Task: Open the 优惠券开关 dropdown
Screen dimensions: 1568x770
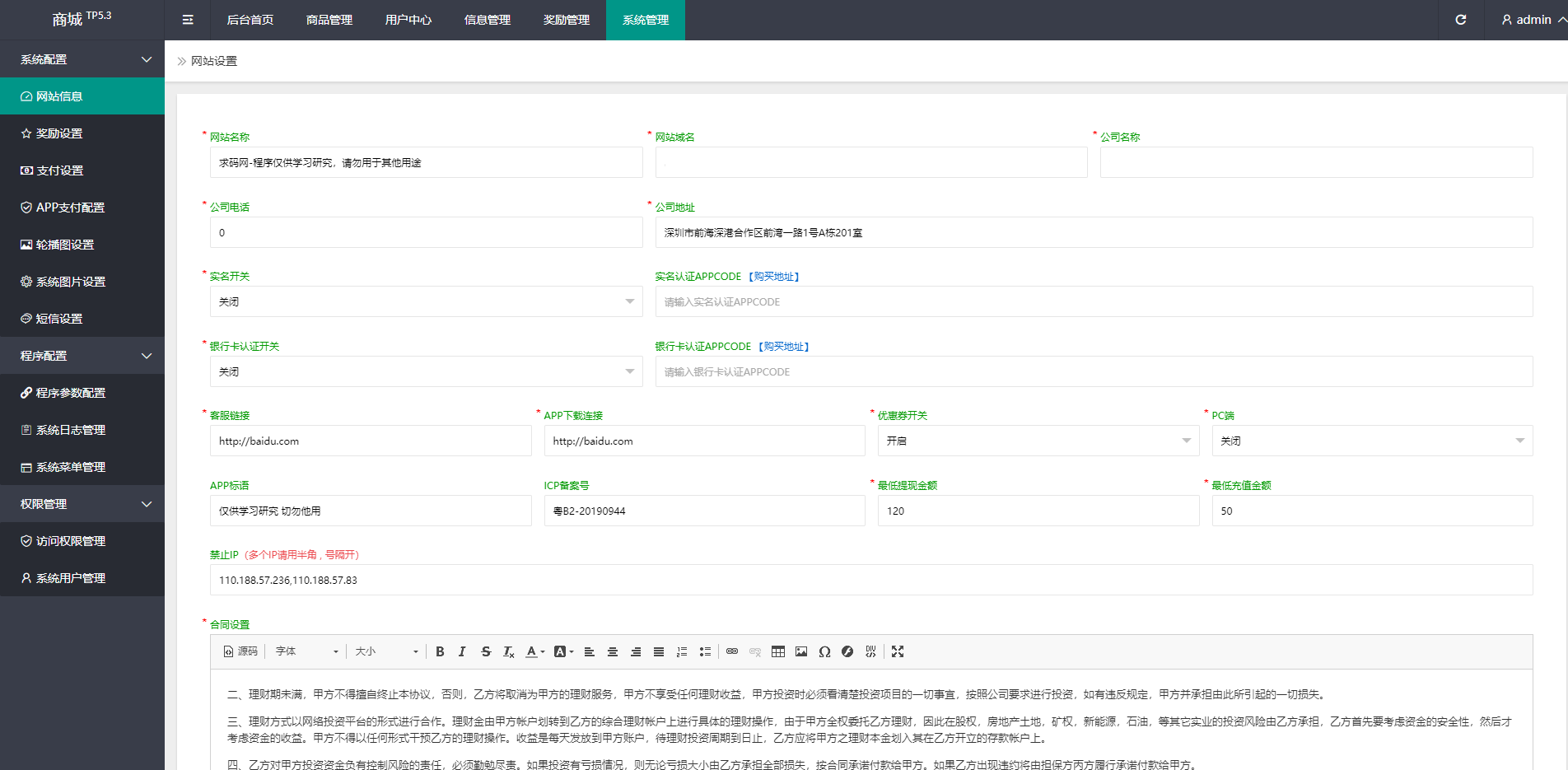Action: (1038, 441)
